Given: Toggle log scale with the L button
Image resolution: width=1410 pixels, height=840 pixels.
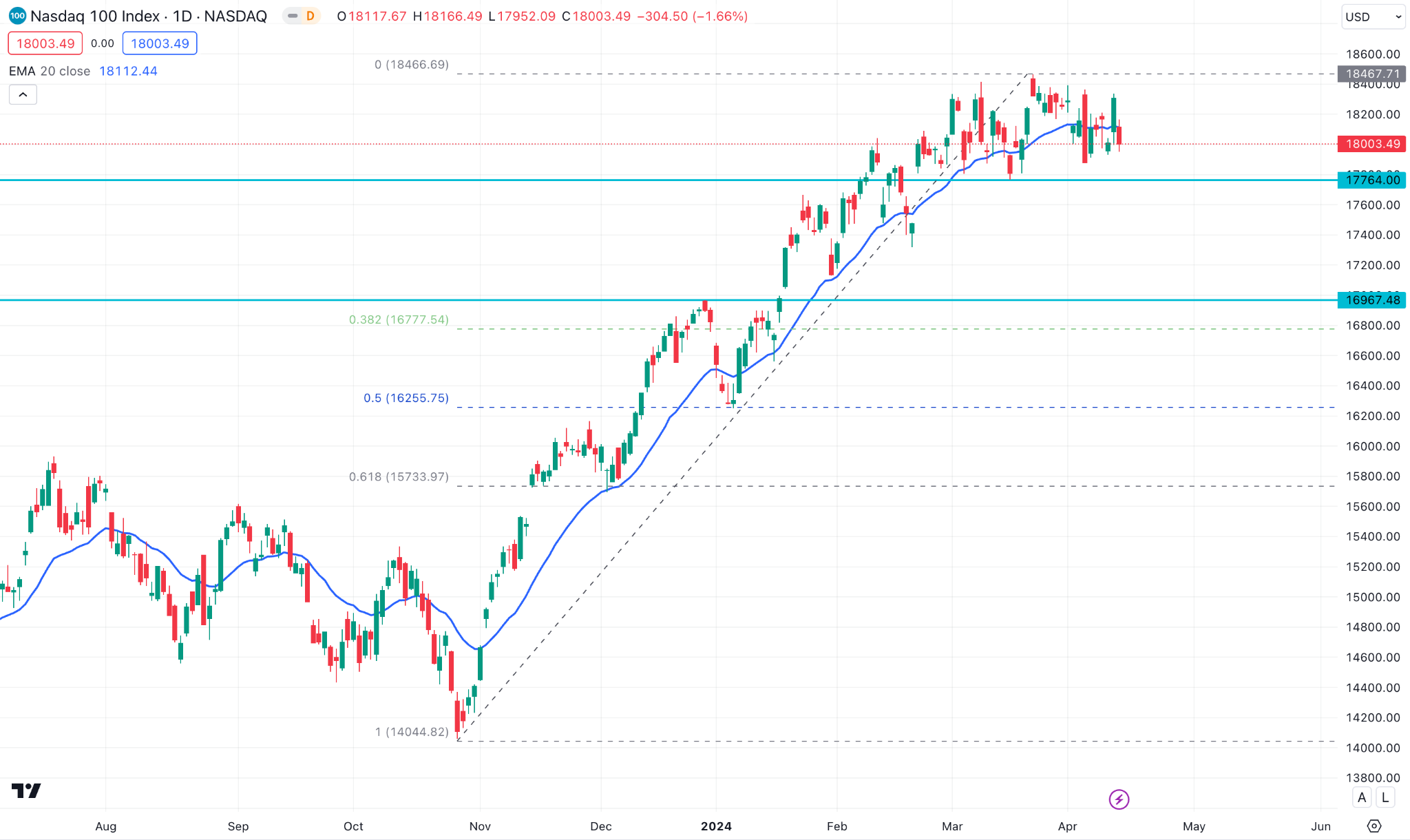Looking at the screenshot, I should pos(1385,798).
